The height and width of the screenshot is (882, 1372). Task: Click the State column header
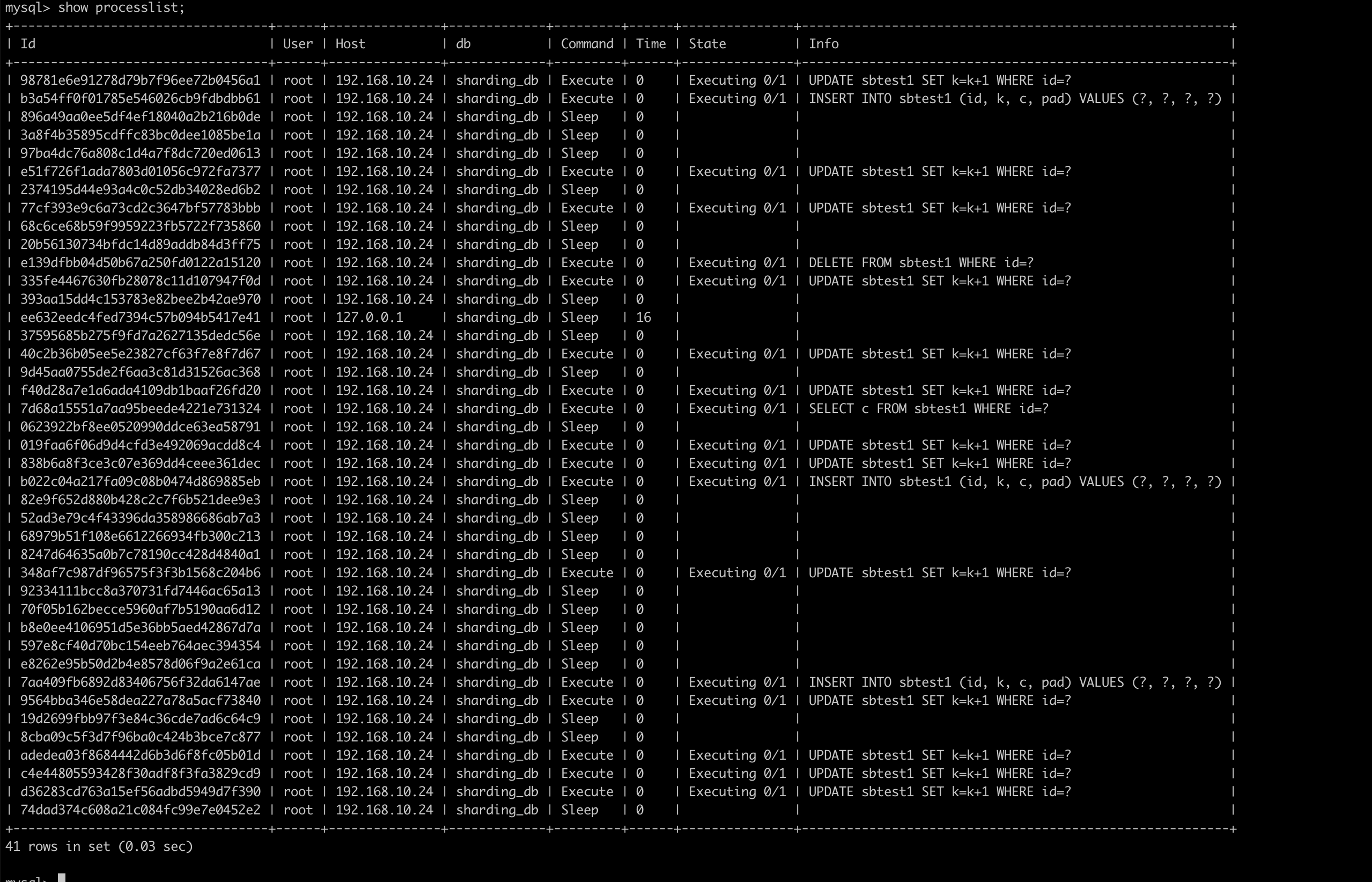706,44
